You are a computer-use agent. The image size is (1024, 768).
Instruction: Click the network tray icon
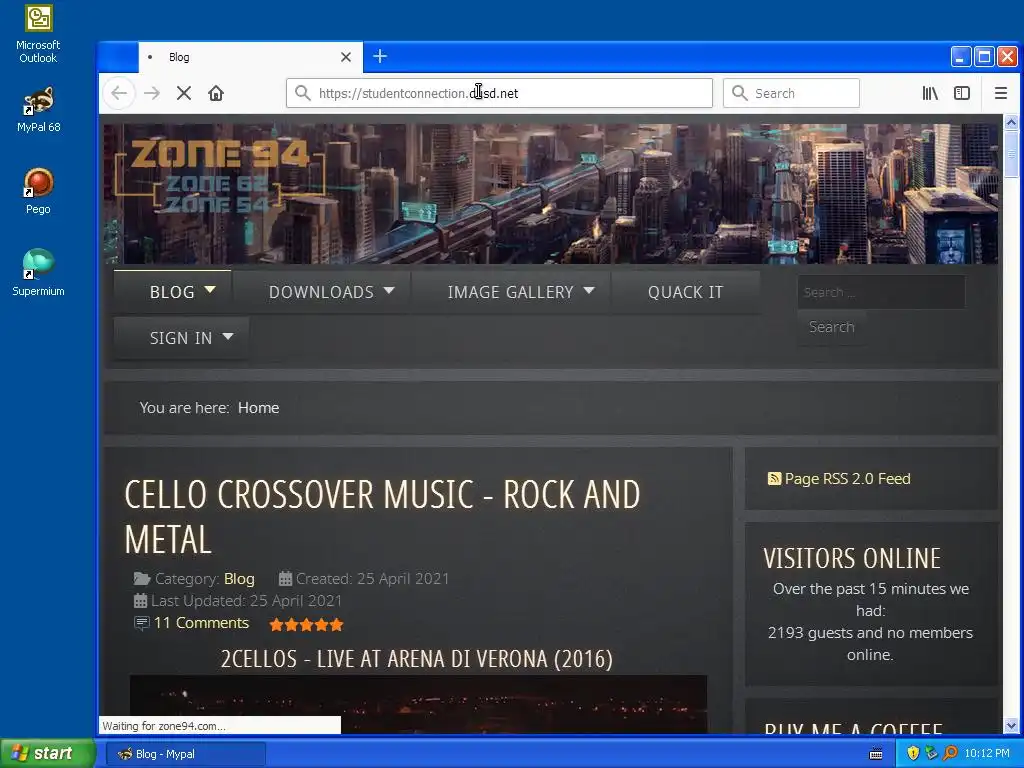(931, 753)
